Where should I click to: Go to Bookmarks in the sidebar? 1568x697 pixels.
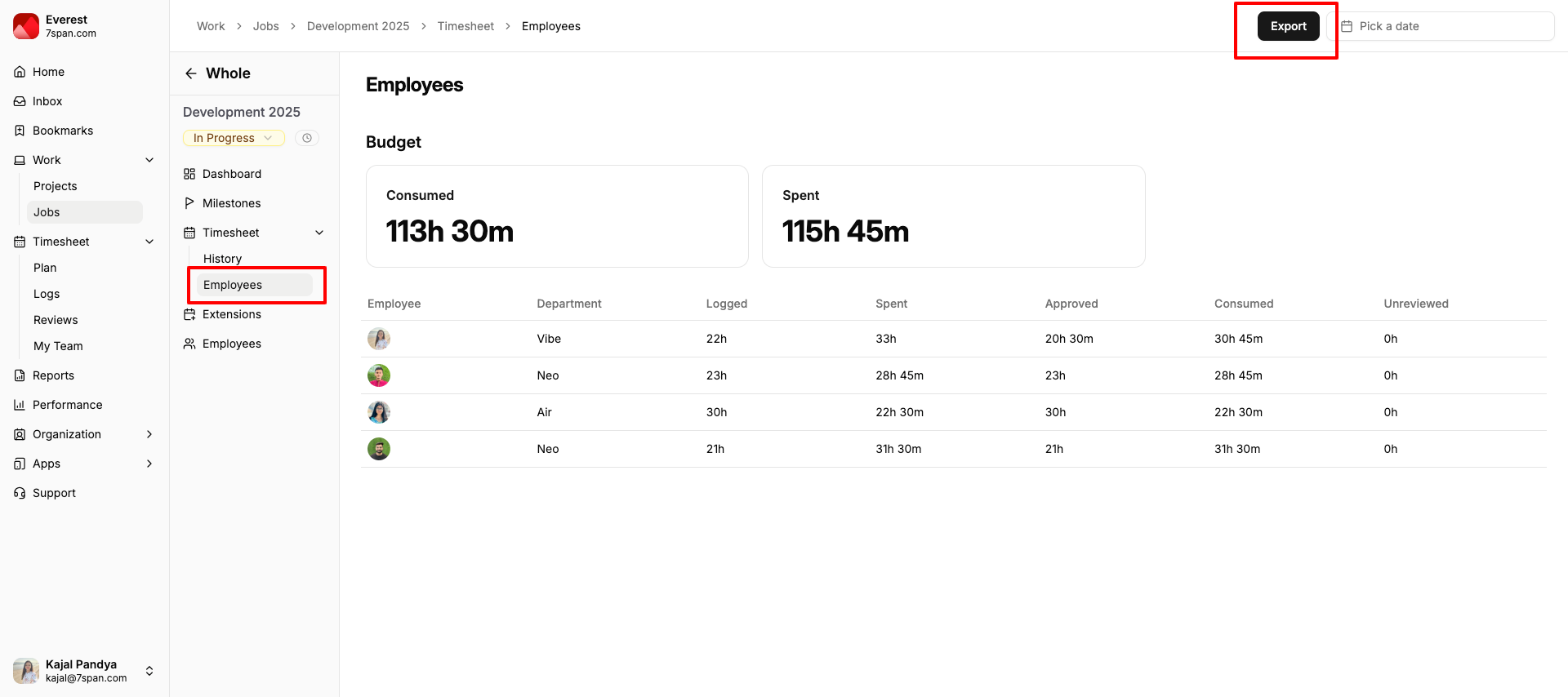pyautogui.click(x=62, y=131)
